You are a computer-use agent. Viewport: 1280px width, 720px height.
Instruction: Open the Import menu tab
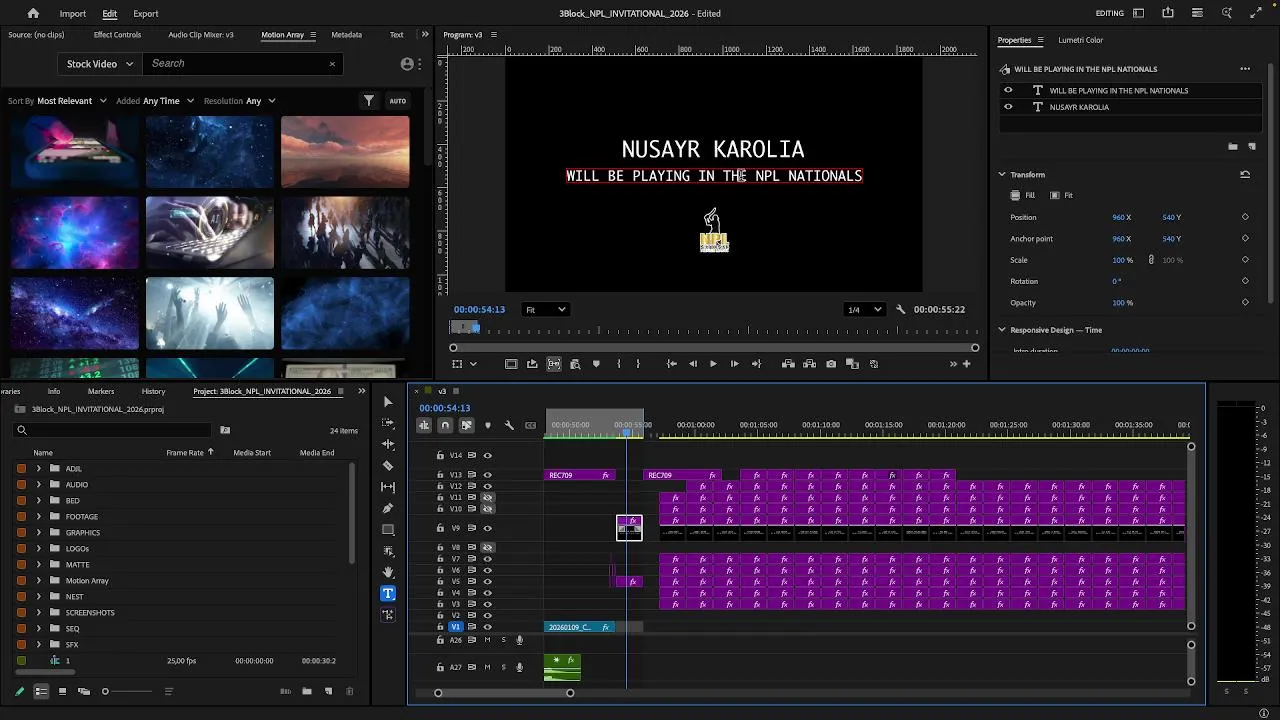pos(72,13)
